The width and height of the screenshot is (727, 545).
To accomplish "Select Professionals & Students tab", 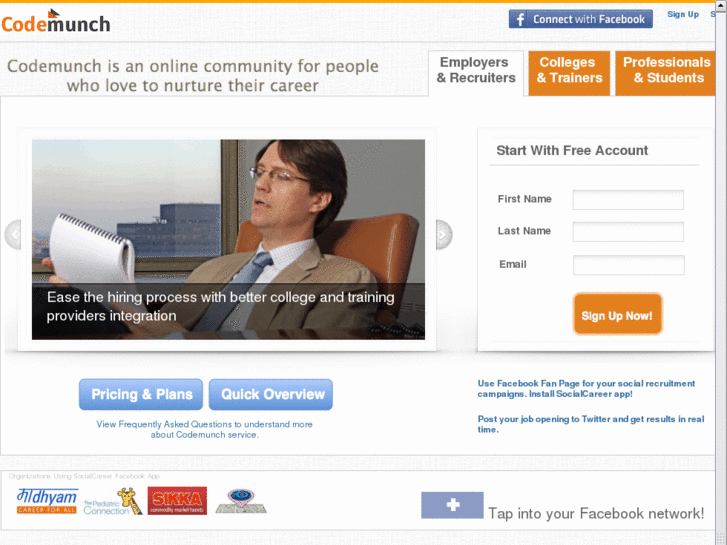I will click(665, 73).
